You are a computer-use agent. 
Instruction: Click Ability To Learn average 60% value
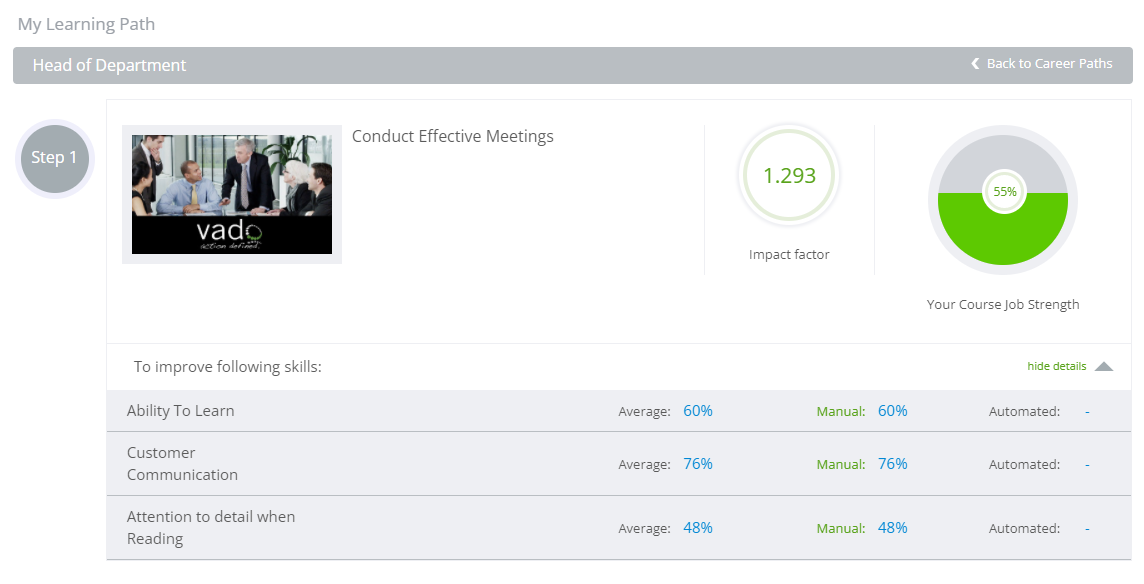pyautogui.click(x=698, y=411)
